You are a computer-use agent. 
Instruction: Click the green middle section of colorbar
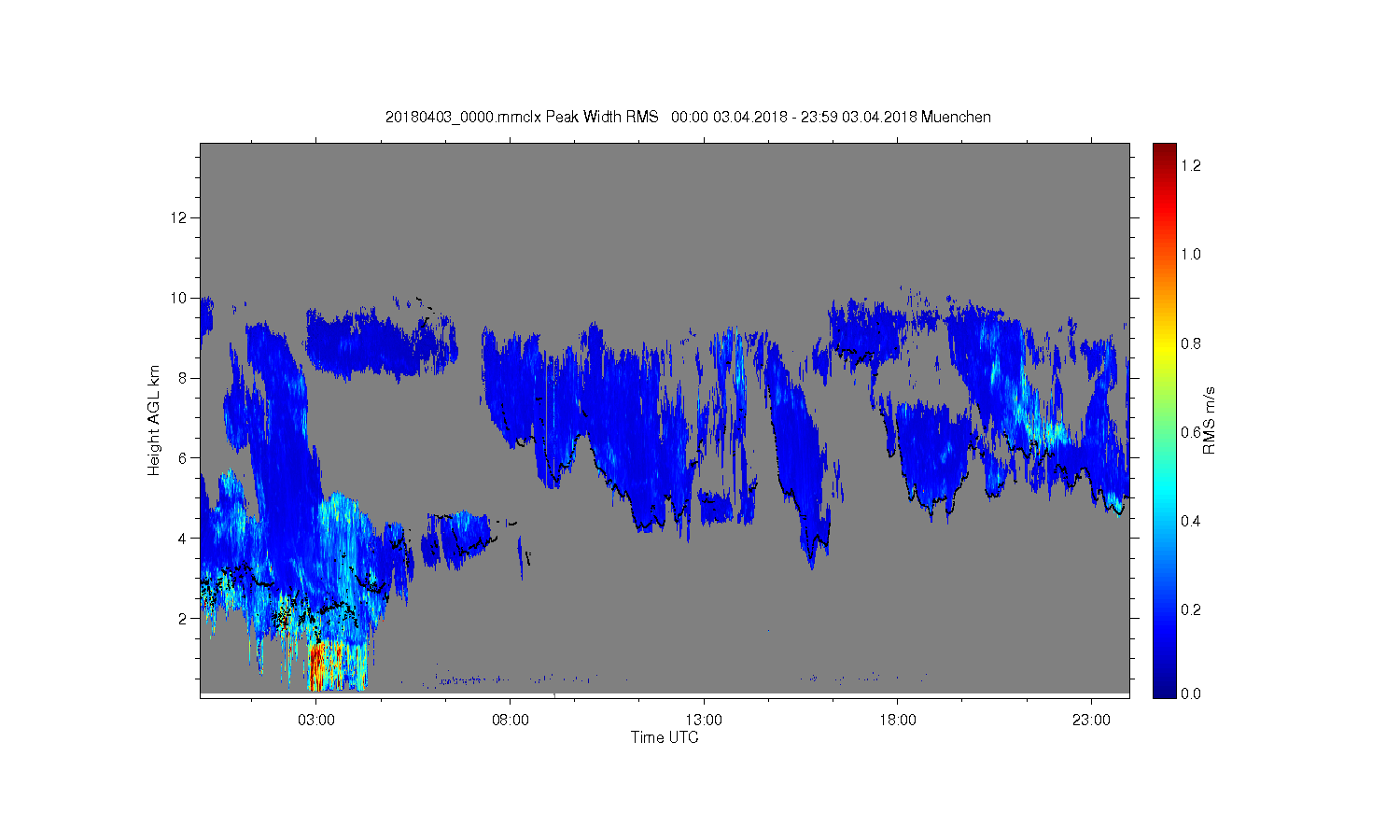(1164, 420)
